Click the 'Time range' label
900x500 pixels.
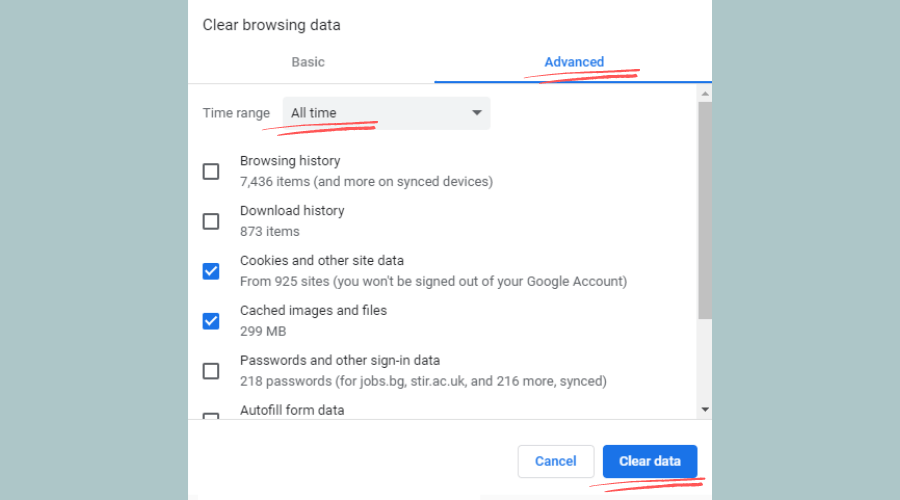(x=236, y=113)
